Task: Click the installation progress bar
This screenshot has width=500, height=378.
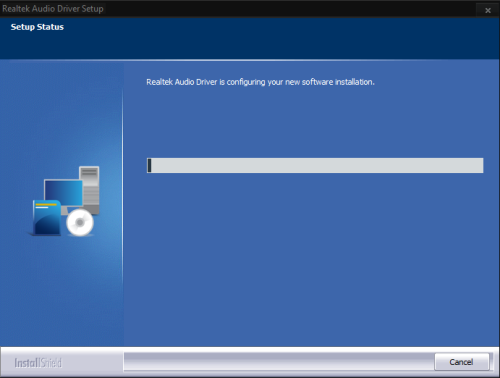Action: pyautogui.click(x=315, y=165)
